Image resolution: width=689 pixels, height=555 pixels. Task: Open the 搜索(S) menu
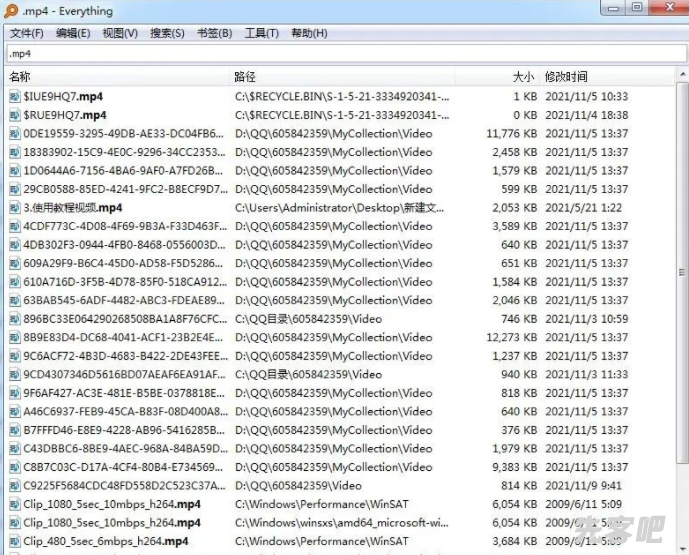point(167,33)
